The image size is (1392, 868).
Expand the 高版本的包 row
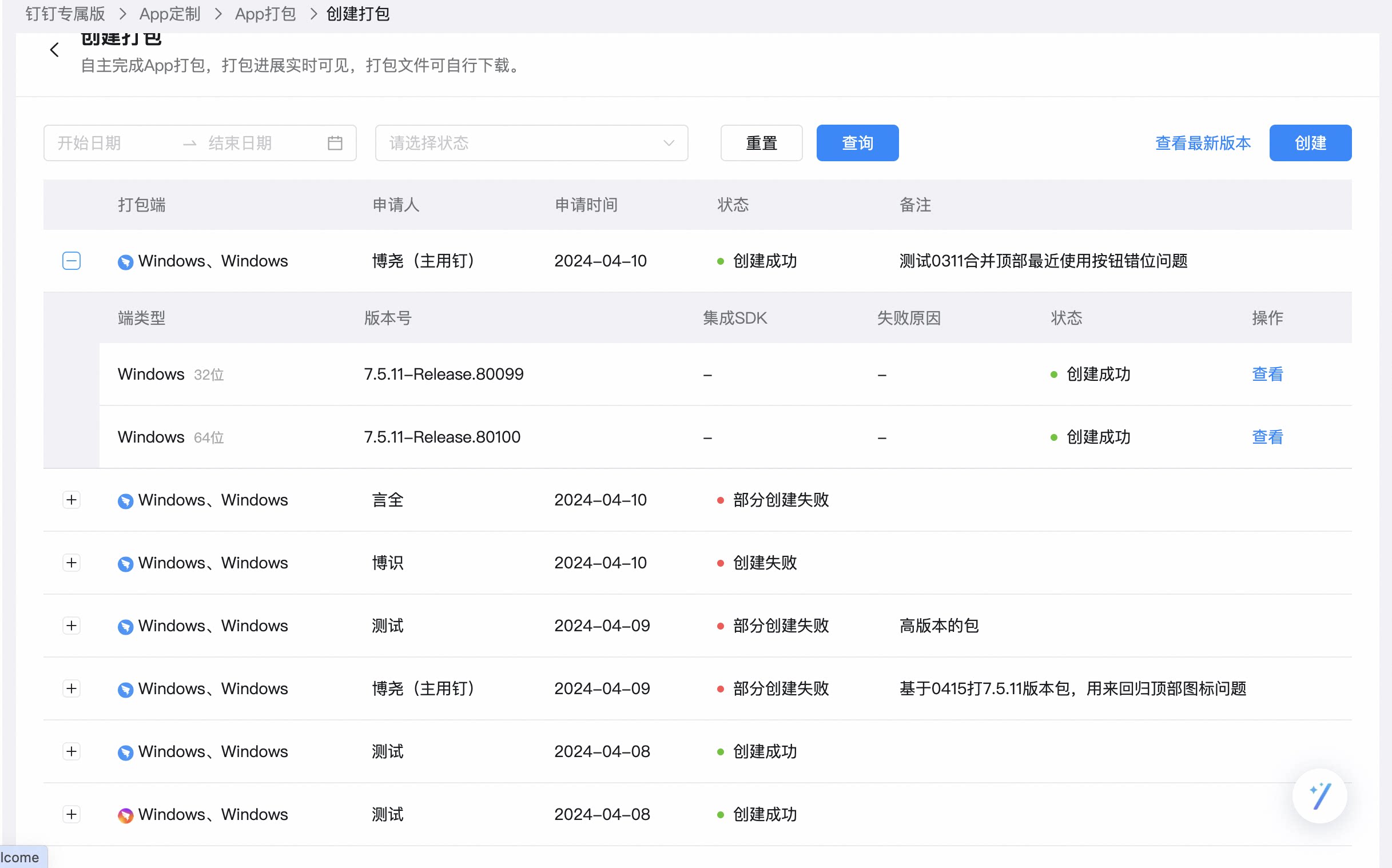71,626
